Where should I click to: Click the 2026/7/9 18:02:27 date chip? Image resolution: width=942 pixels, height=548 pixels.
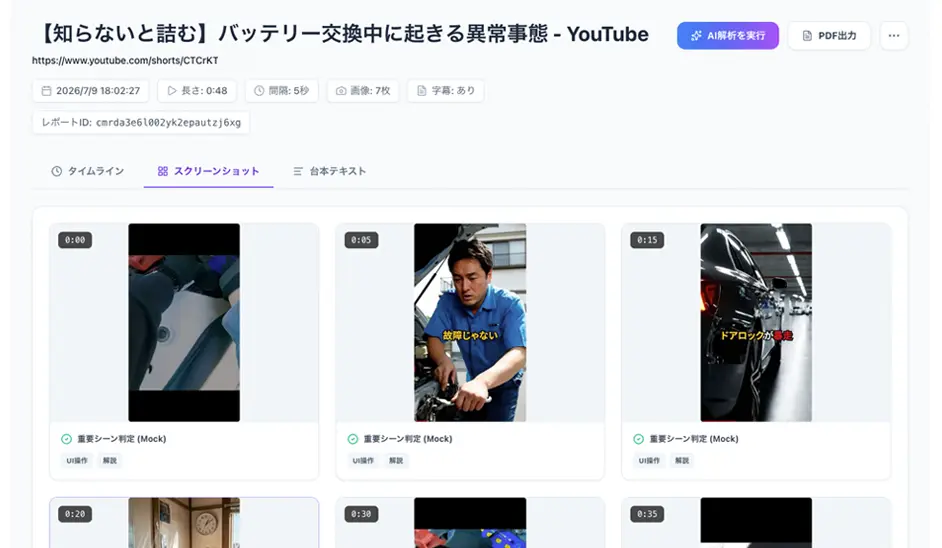coord(91,91)
